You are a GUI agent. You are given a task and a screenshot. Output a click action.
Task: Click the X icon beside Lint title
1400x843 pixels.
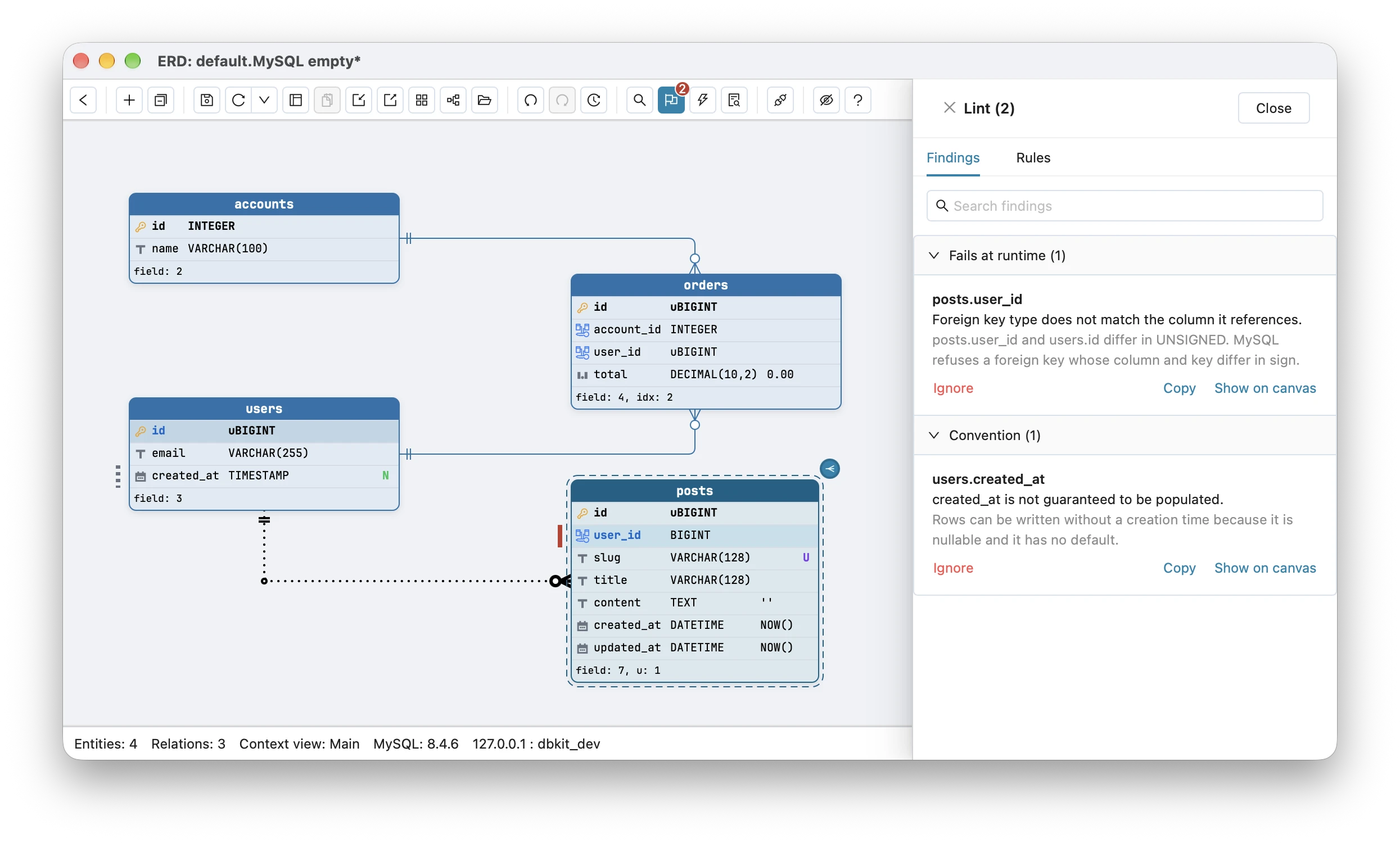(x=949, y=108)
